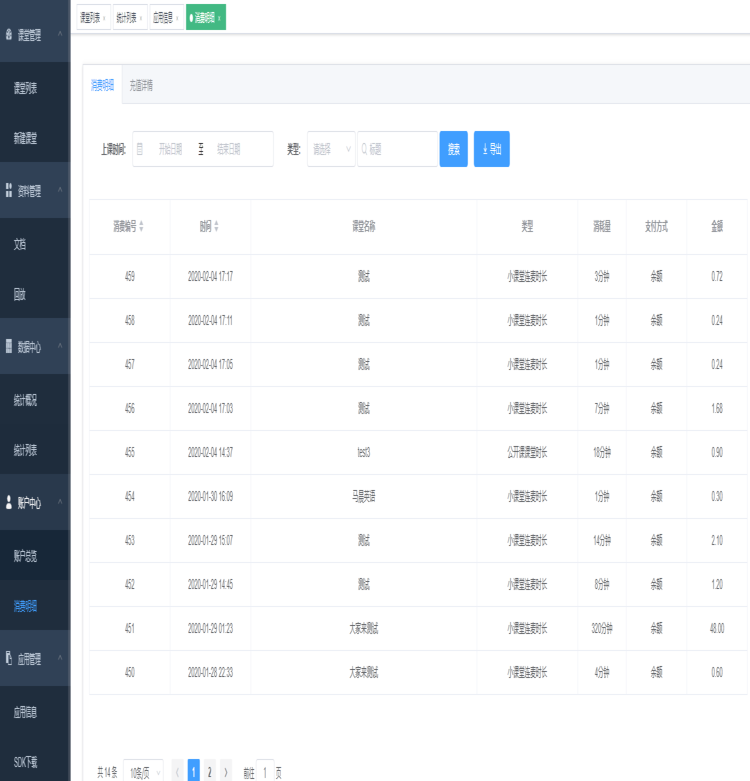Click the 课堂管理 sidebar icon
The image size is (750, 781).
tap(9, 34)
